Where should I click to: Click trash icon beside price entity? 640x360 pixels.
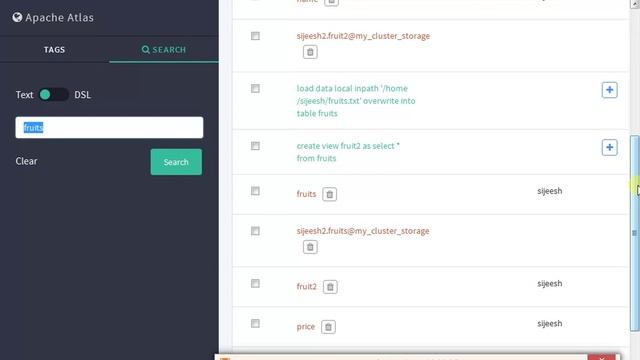pos(328,327)
